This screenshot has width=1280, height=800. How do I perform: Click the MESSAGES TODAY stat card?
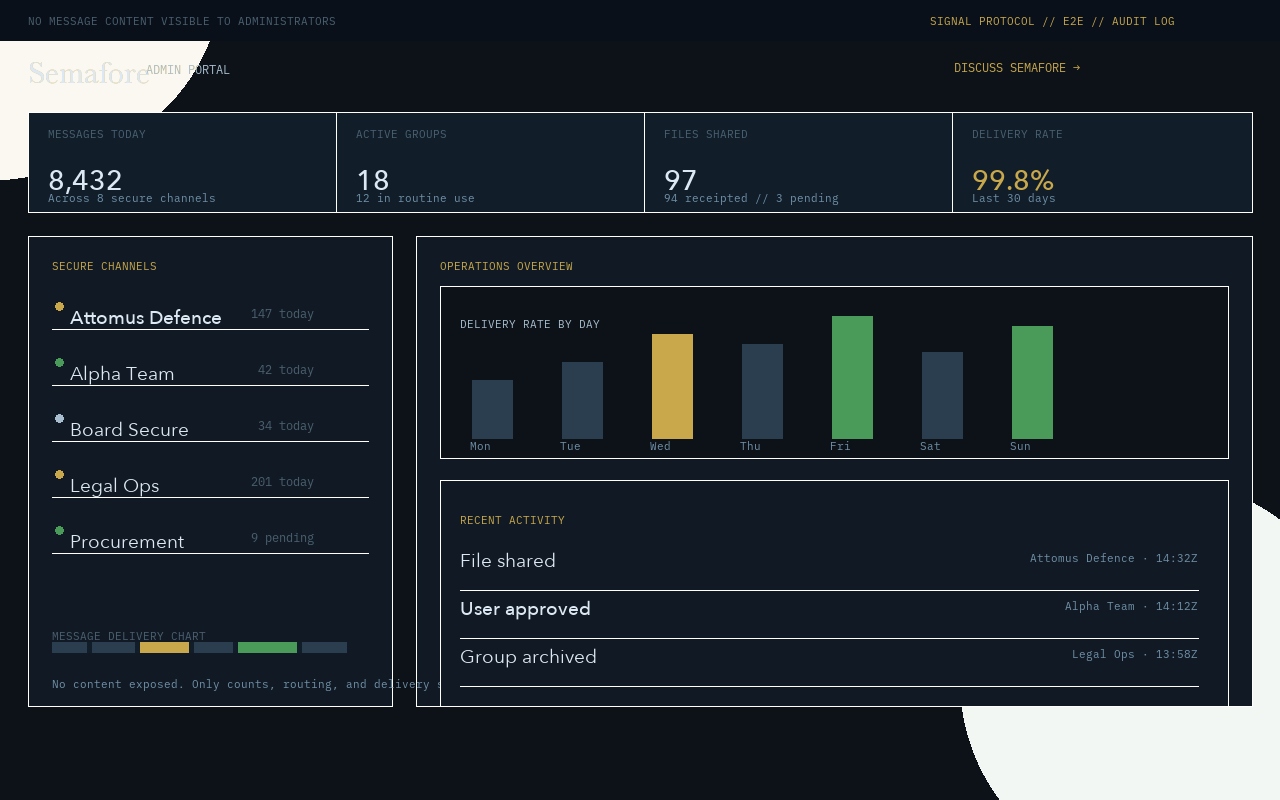pos(182,162)
